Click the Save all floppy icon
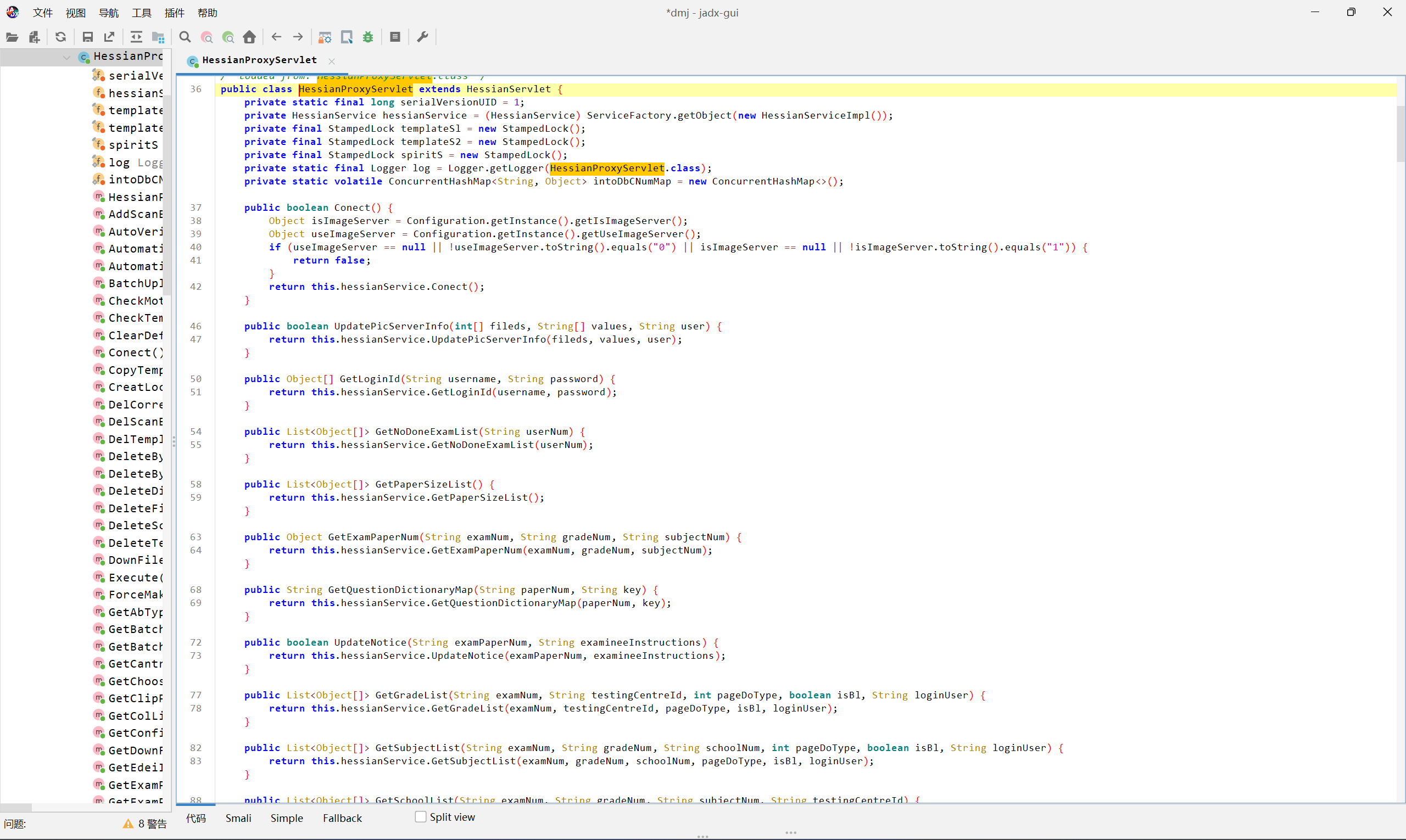 pyautogui.click(x=87, y=37)
